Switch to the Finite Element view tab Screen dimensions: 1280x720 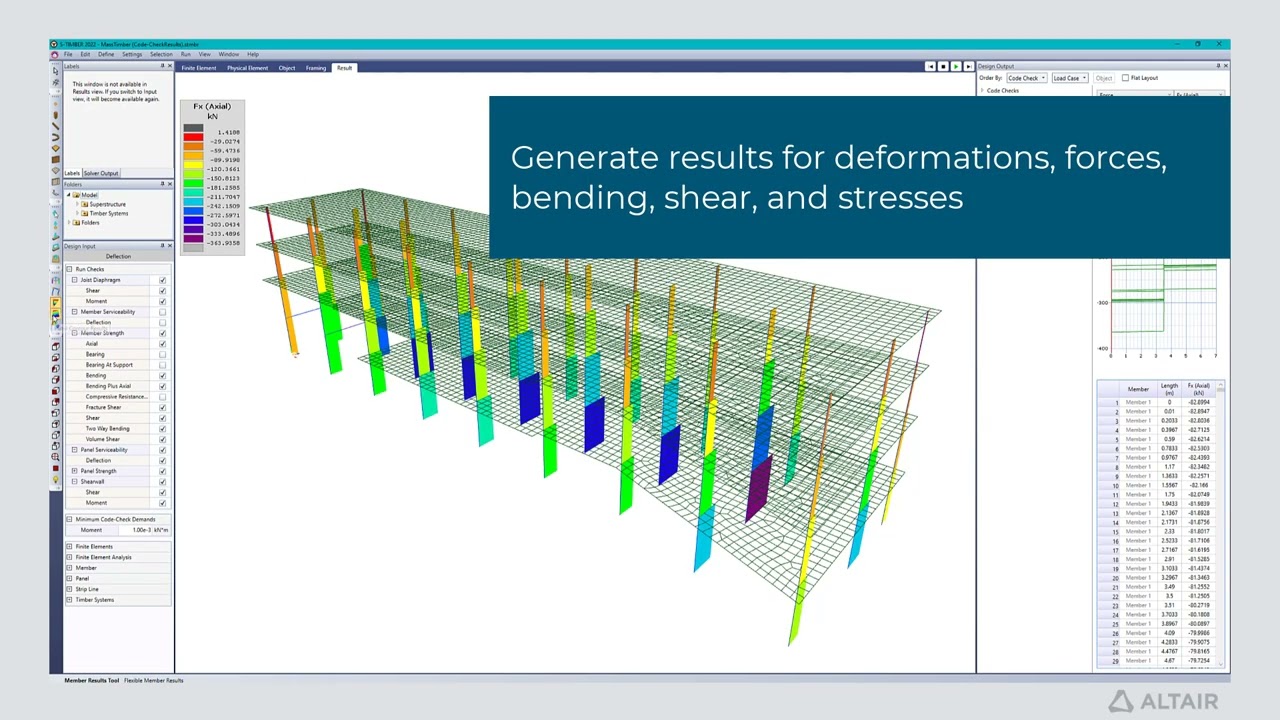pyautogui.click(x=199, y=68)
